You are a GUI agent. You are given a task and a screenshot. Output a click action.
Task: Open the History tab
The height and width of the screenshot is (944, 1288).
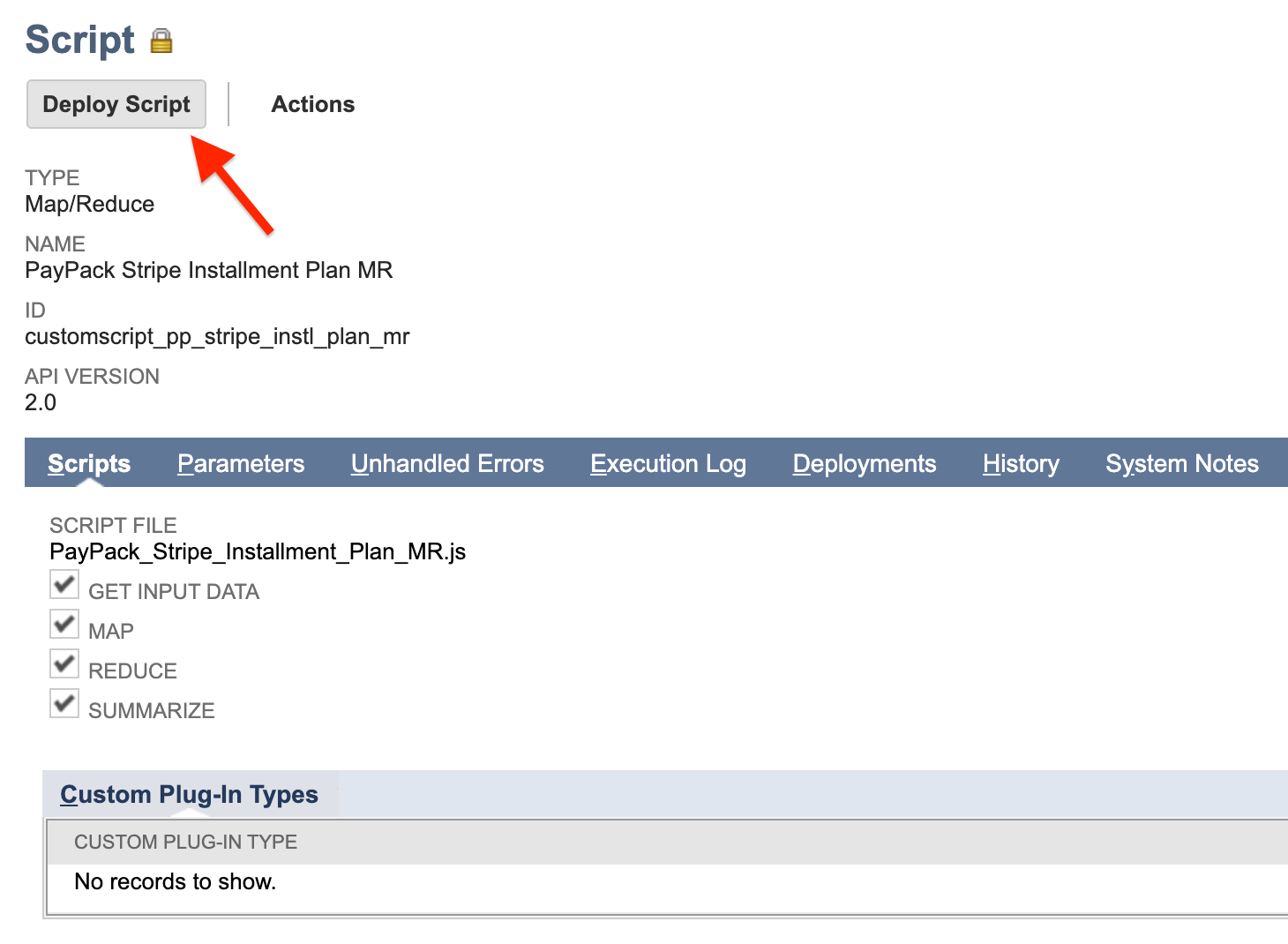tap(1020, 463)
